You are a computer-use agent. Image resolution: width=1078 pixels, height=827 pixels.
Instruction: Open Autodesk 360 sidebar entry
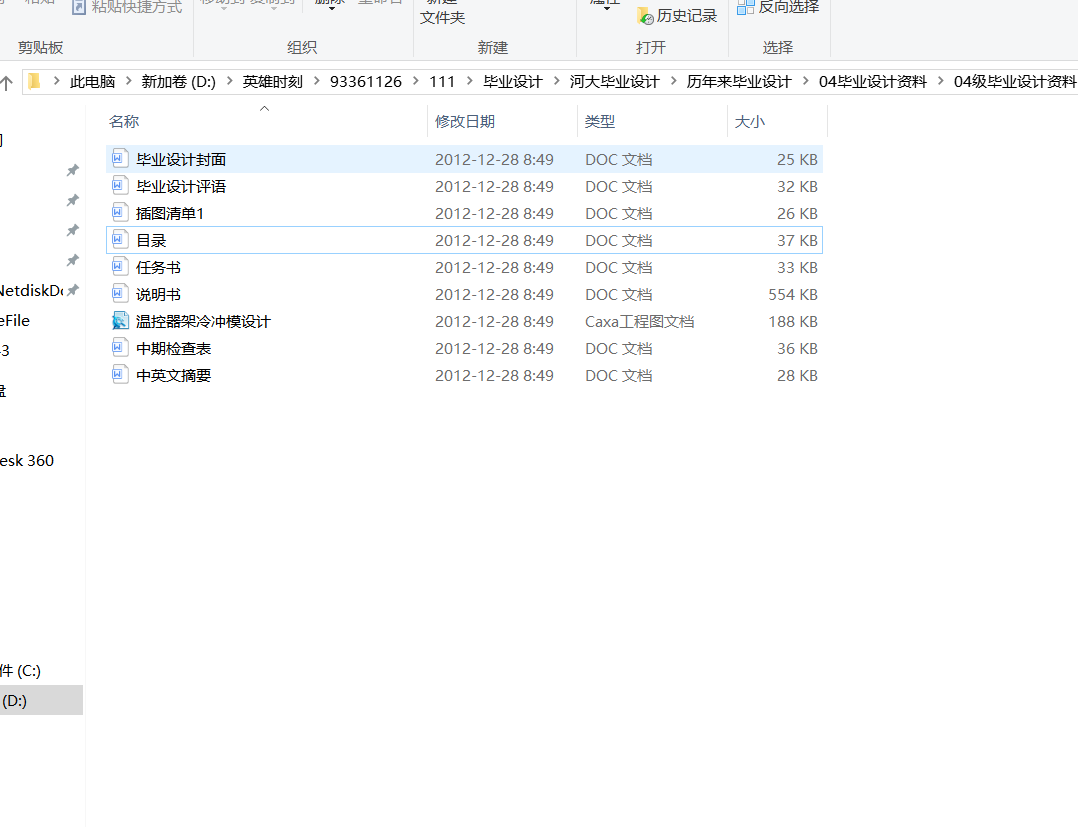click(x=27, y=461)
